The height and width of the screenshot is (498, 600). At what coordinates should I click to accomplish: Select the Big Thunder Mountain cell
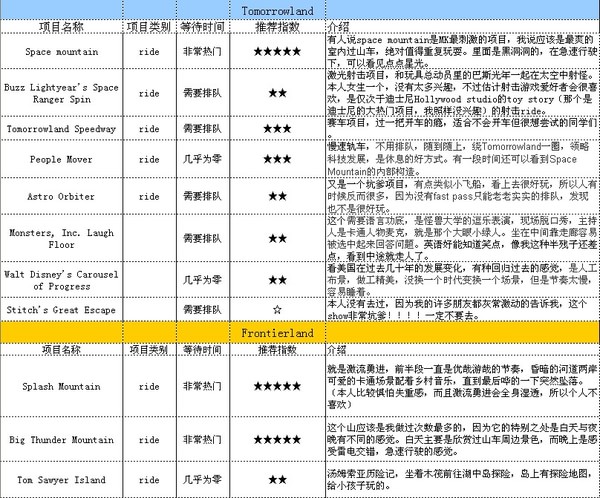coord(62,439)
